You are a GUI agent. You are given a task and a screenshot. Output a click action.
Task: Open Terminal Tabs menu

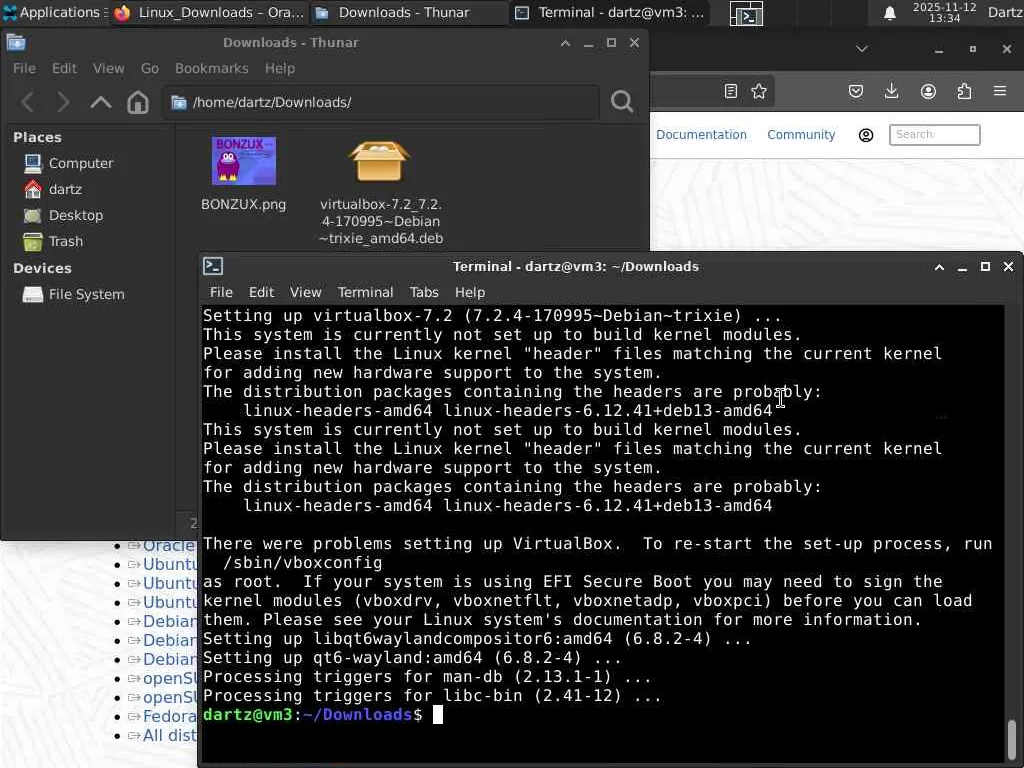tap(424, 293)
